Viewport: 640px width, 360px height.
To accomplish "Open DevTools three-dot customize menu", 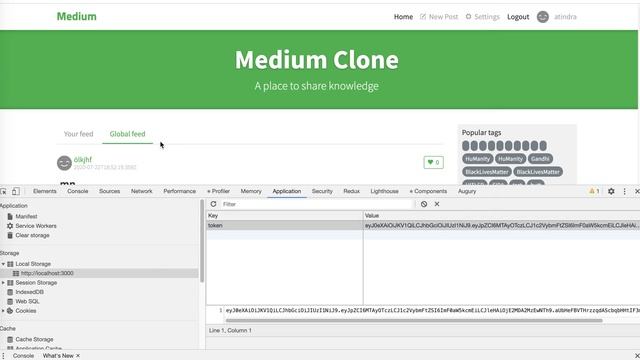I will tap(624, 191).
